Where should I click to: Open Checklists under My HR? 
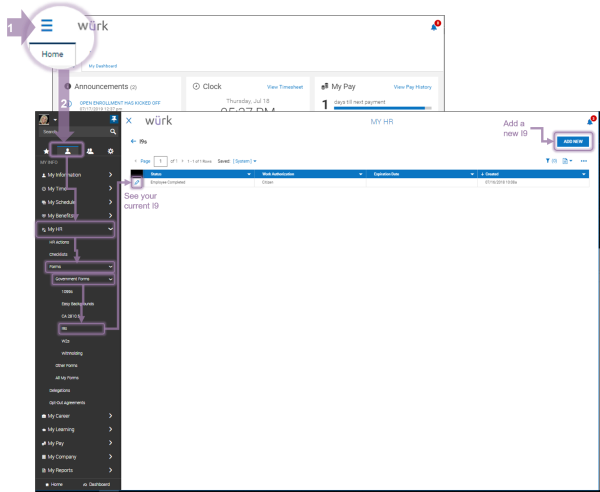(x=58, y=254)
